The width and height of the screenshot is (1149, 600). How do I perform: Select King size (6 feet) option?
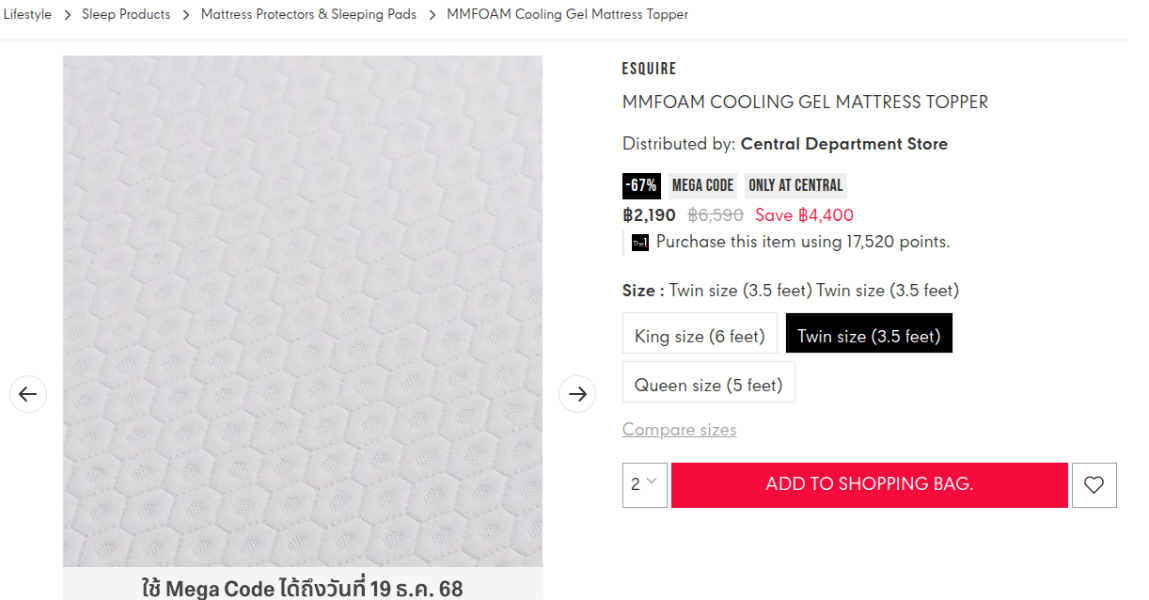(x=699, y=336)
